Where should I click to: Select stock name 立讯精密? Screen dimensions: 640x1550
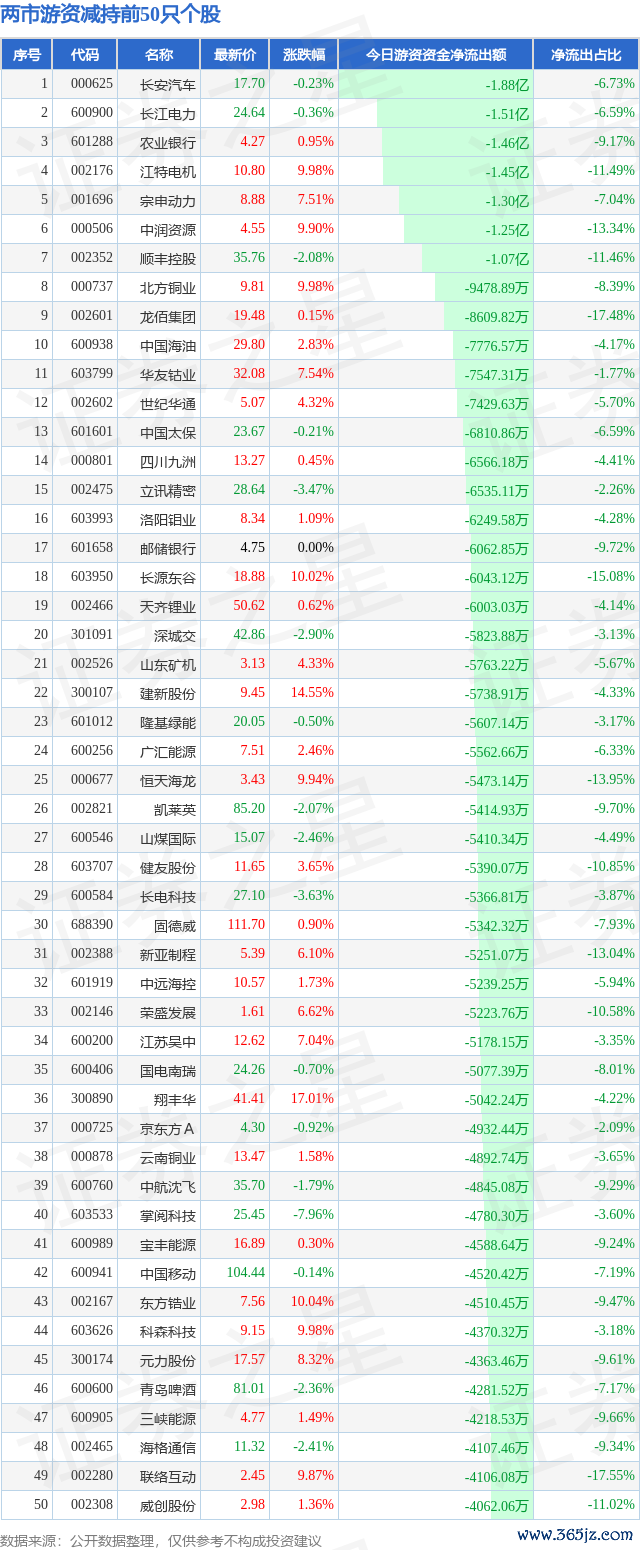point(168,490)
